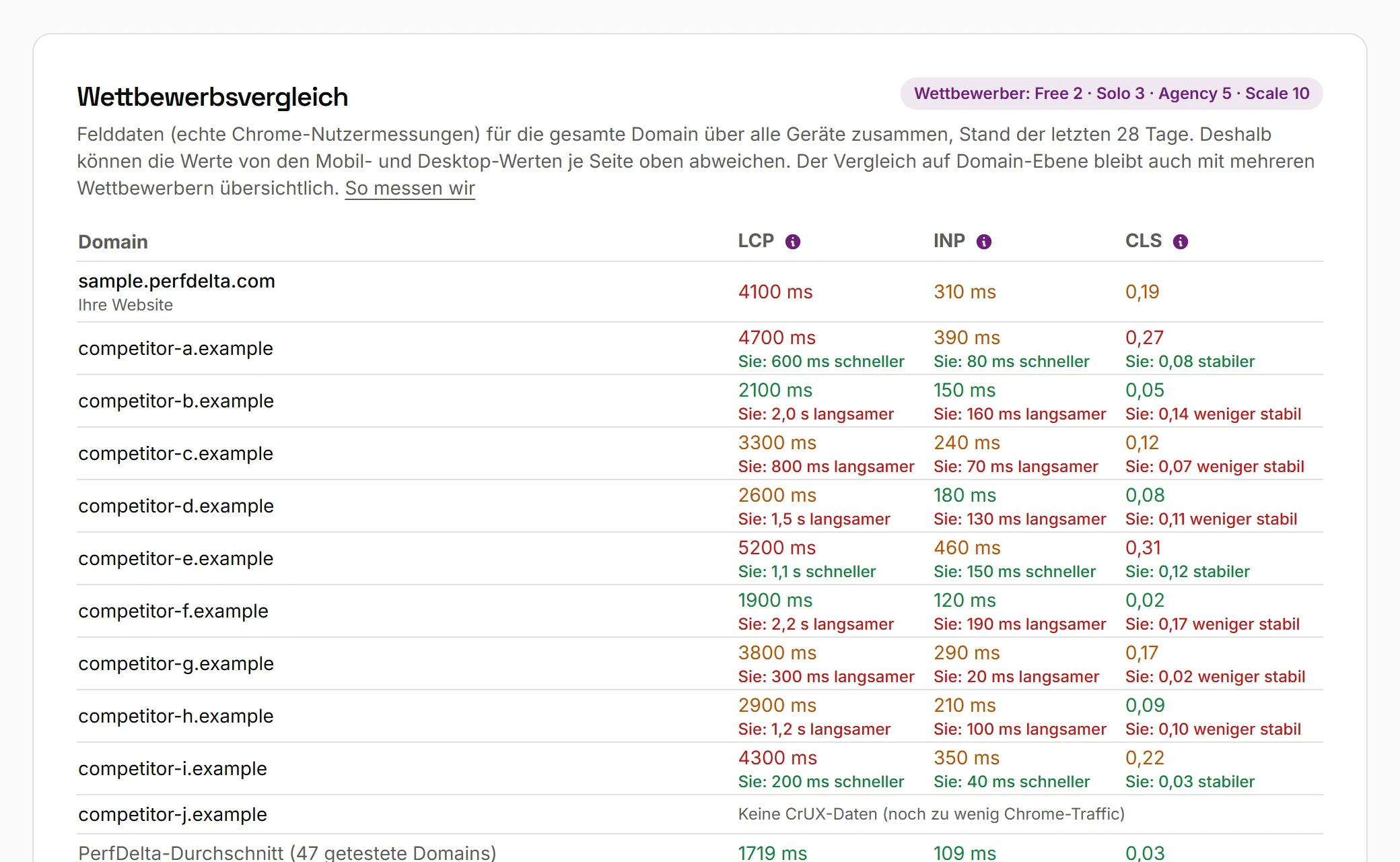Click 'Sie: 190 ms langsamer' for competitor-f
Viewport: 1400px width, 862px height.
tap(1020, 624)
